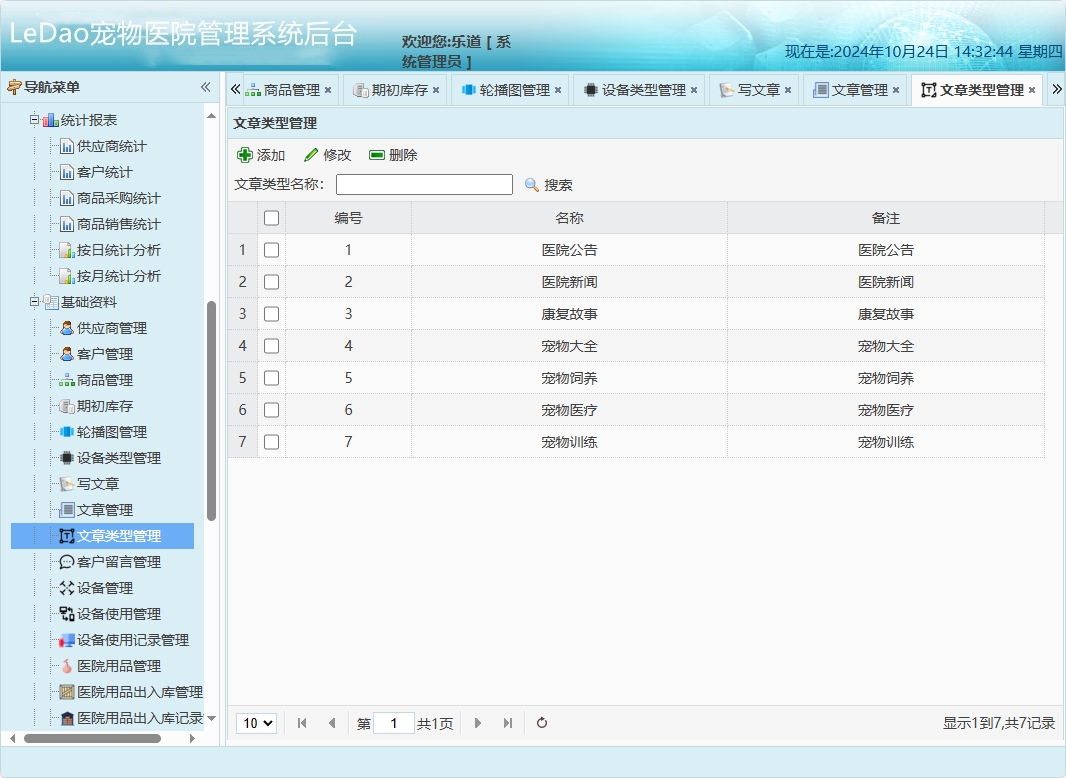Select the 添加 (Add) icon
Viewport: 1066px width, 778px height.
246,154
